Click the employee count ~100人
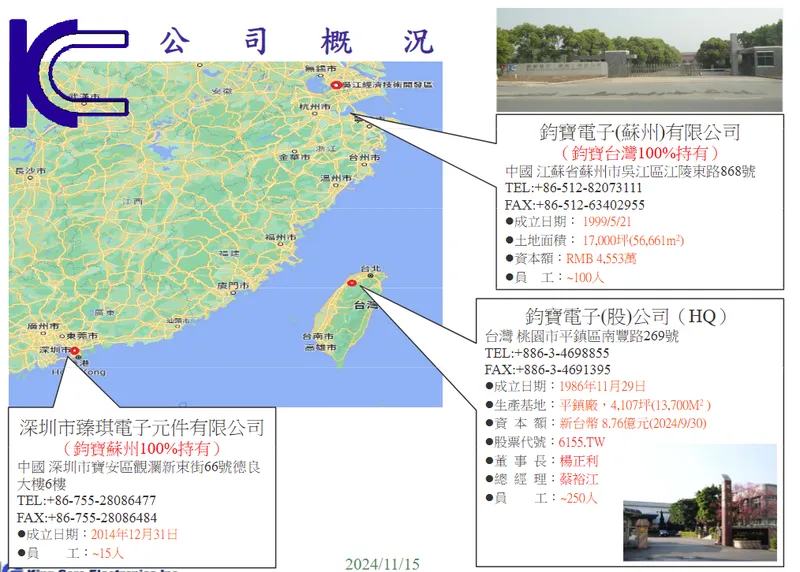 point(585,278)
